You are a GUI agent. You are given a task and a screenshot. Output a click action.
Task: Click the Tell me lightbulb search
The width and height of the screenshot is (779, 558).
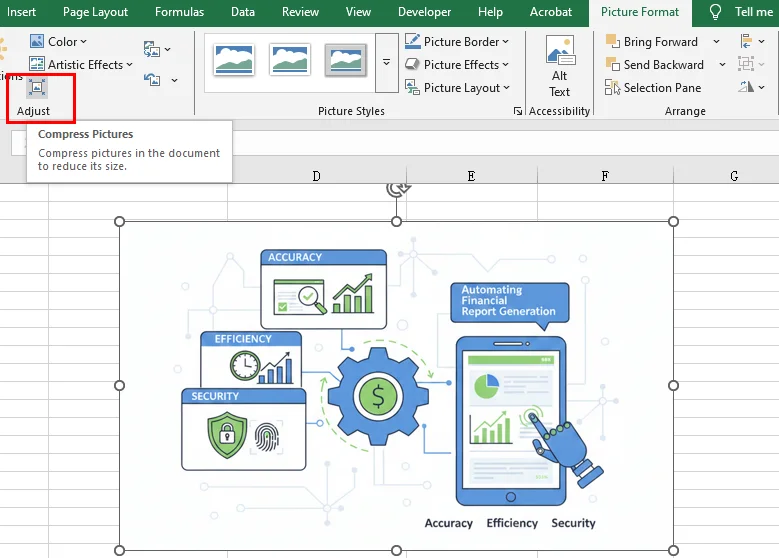pyautogui.click(x=715, y=12)
